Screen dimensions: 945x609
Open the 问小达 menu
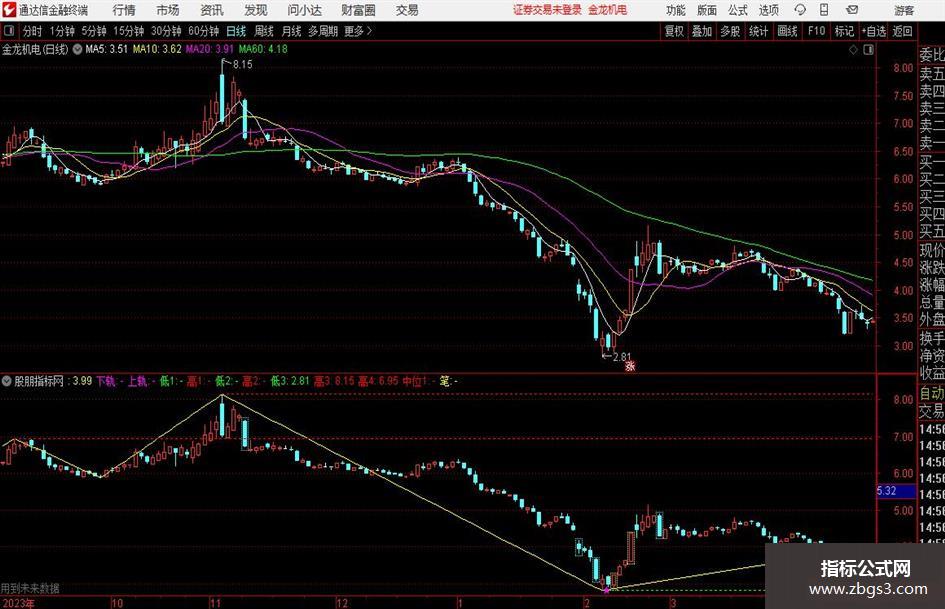pos(304,10)
